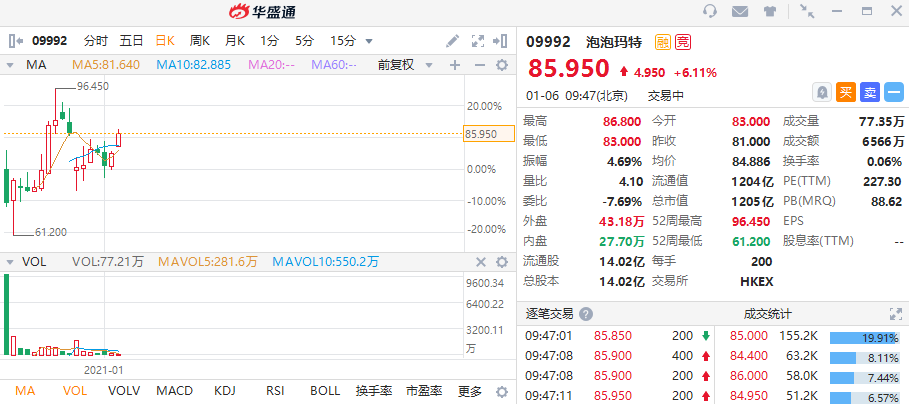The image size is (909, 404).
Task: Click tallest green volume bar
Action: point(6,314)
